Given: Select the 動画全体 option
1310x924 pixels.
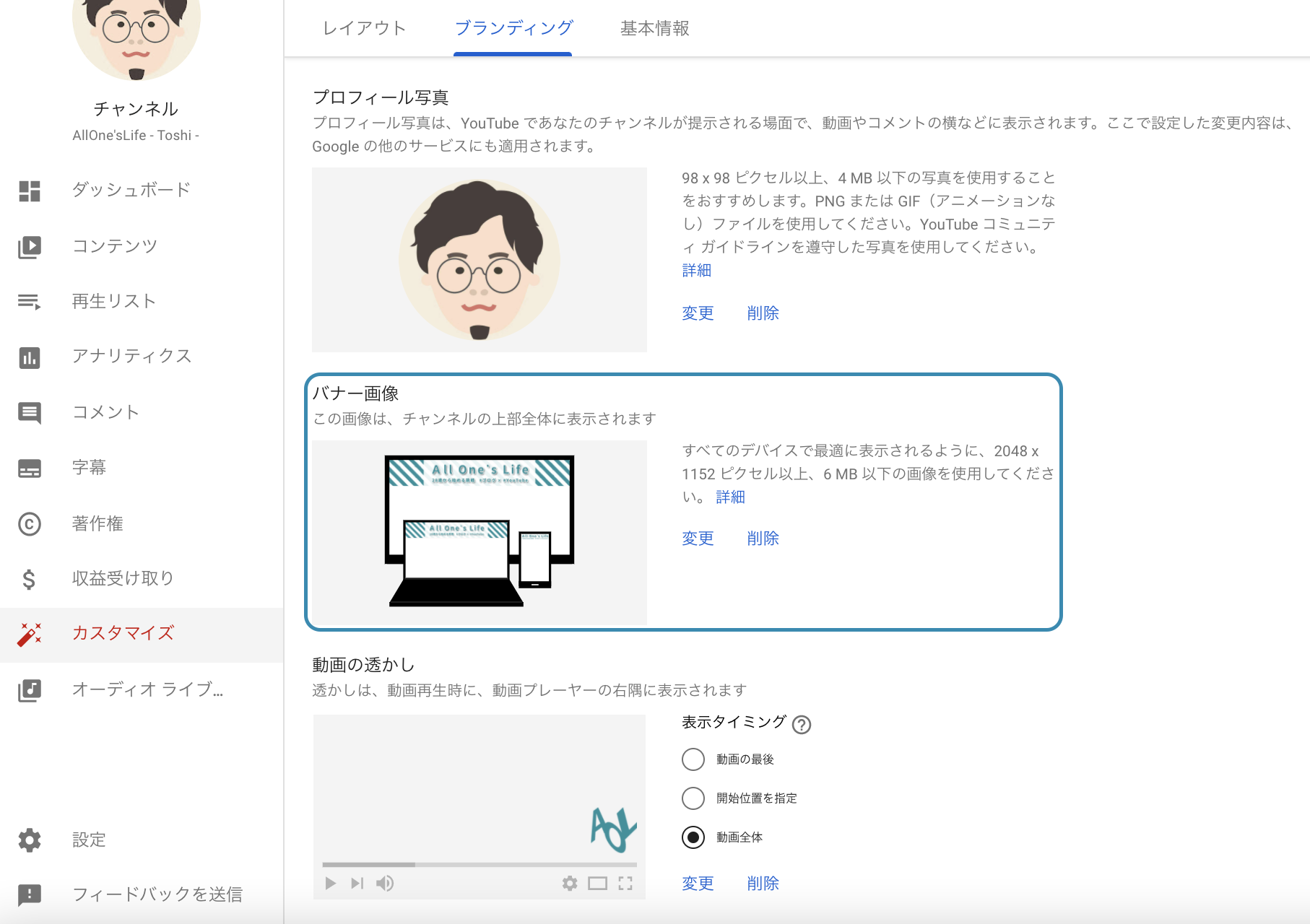Looking at the screenshot, I should [x=693, y=837].
